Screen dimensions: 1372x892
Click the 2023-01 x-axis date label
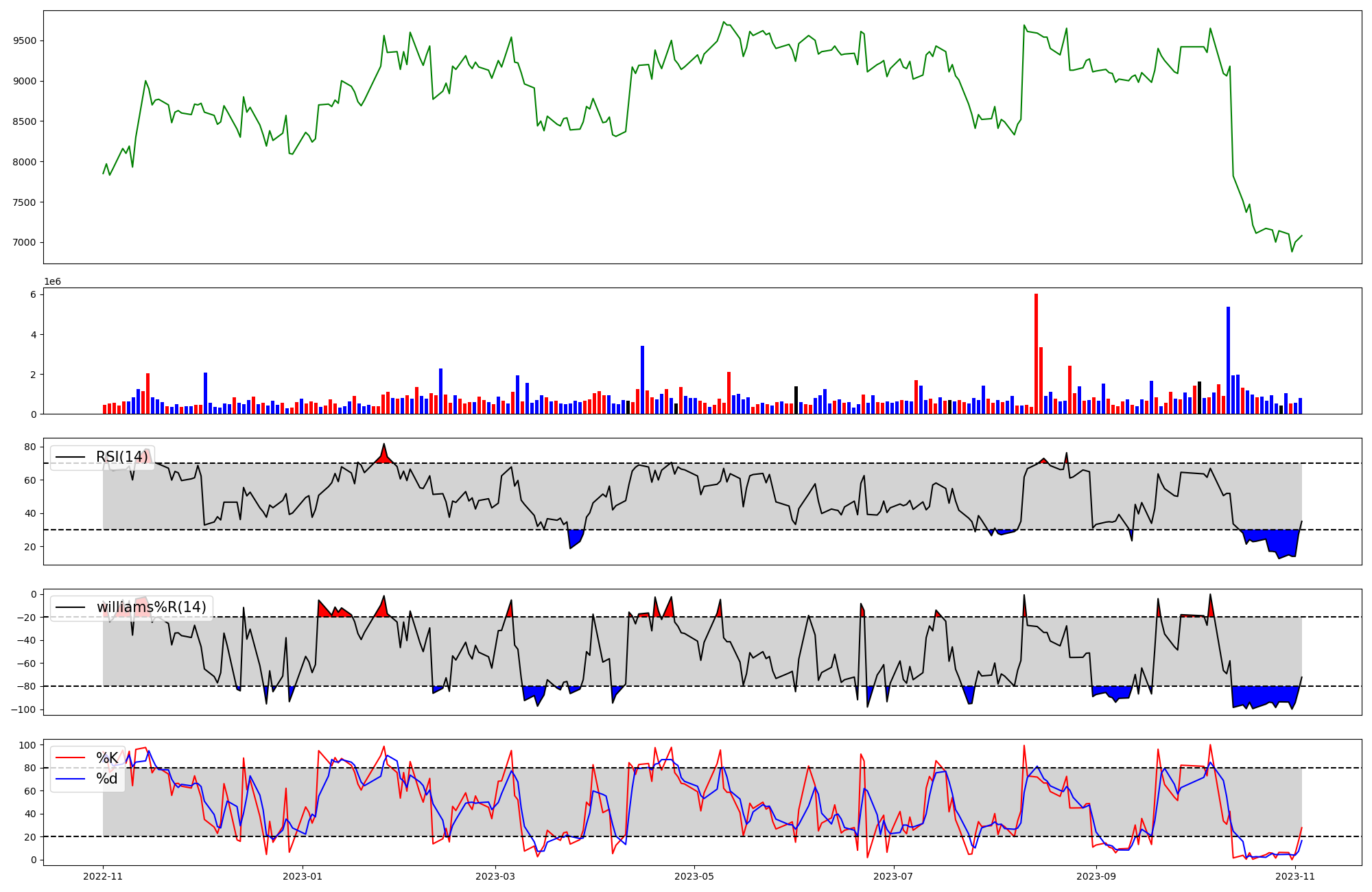303,876
